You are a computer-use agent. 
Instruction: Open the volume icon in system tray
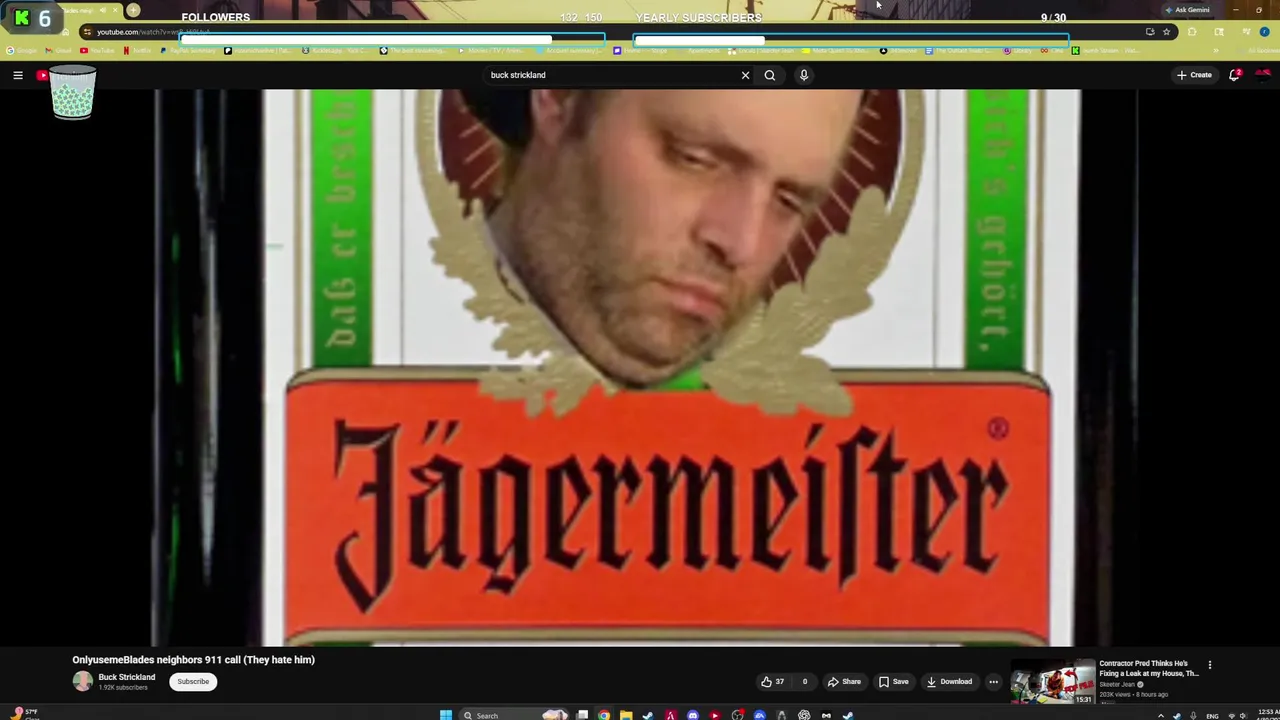point(1243,716)
